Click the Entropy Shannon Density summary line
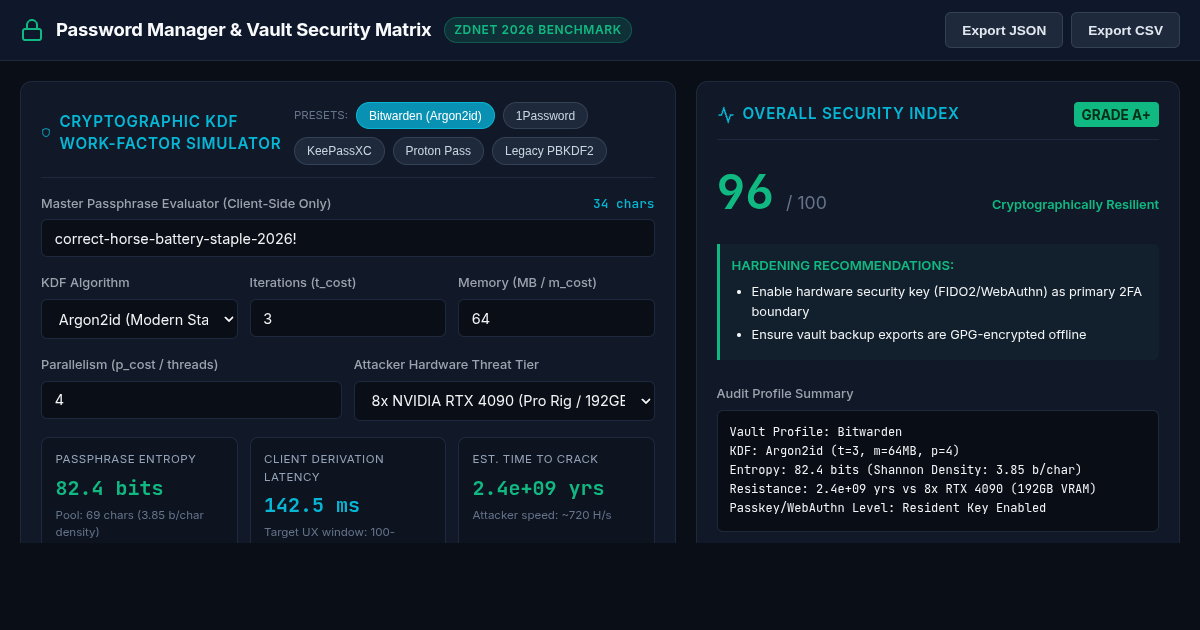 906,470
